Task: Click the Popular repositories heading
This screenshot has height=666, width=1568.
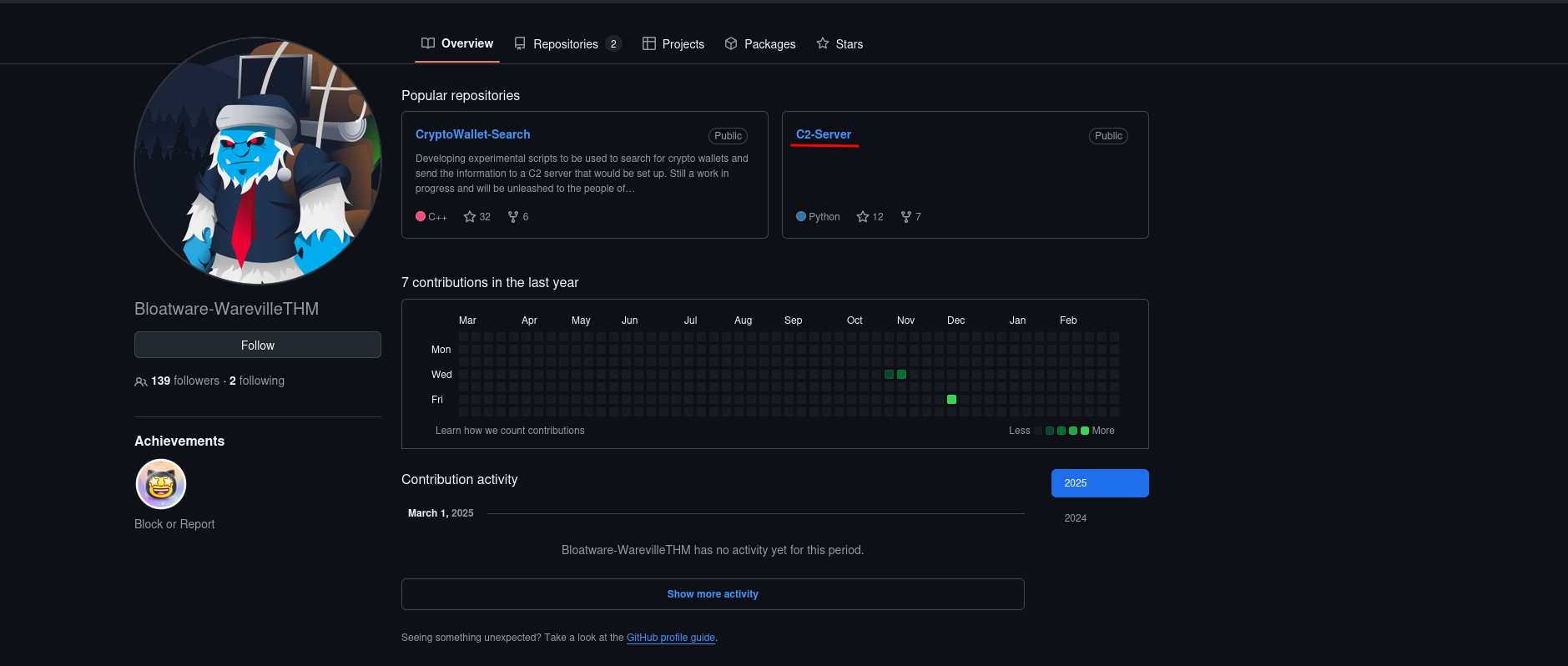Action: [461, 96]
